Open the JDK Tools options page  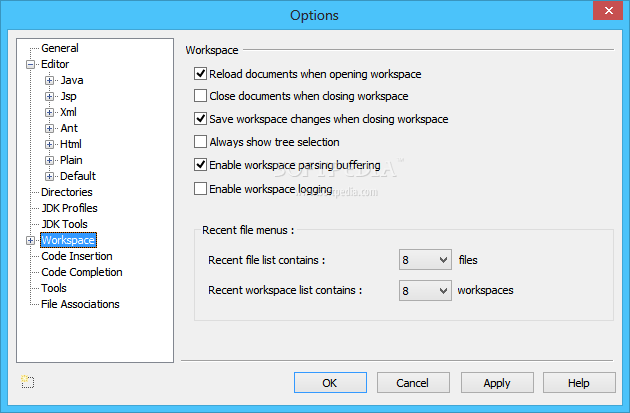[x=64, y=224]
